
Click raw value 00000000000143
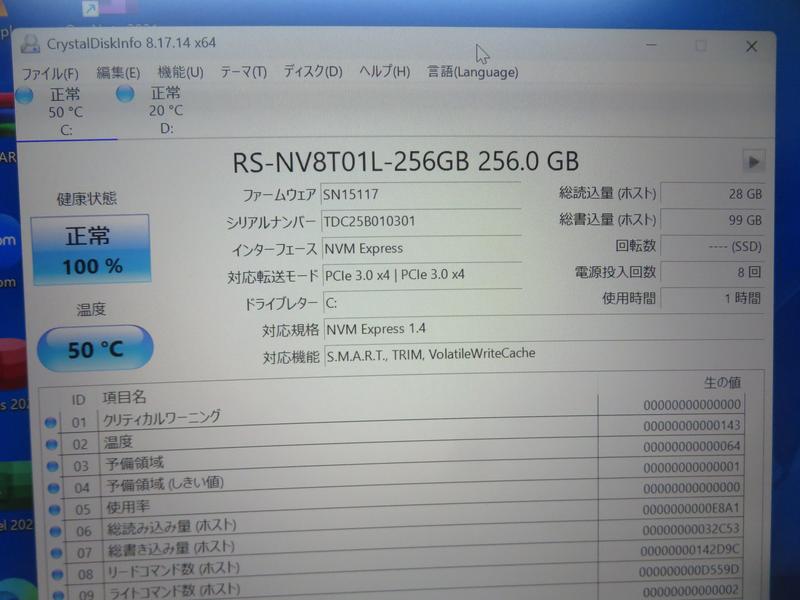pyautogui.click(x=691, y=426)
